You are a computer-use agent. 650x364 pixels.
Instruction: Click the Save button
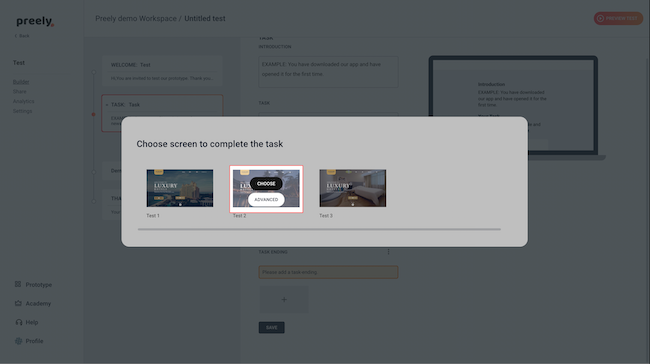tap(272, 328)
